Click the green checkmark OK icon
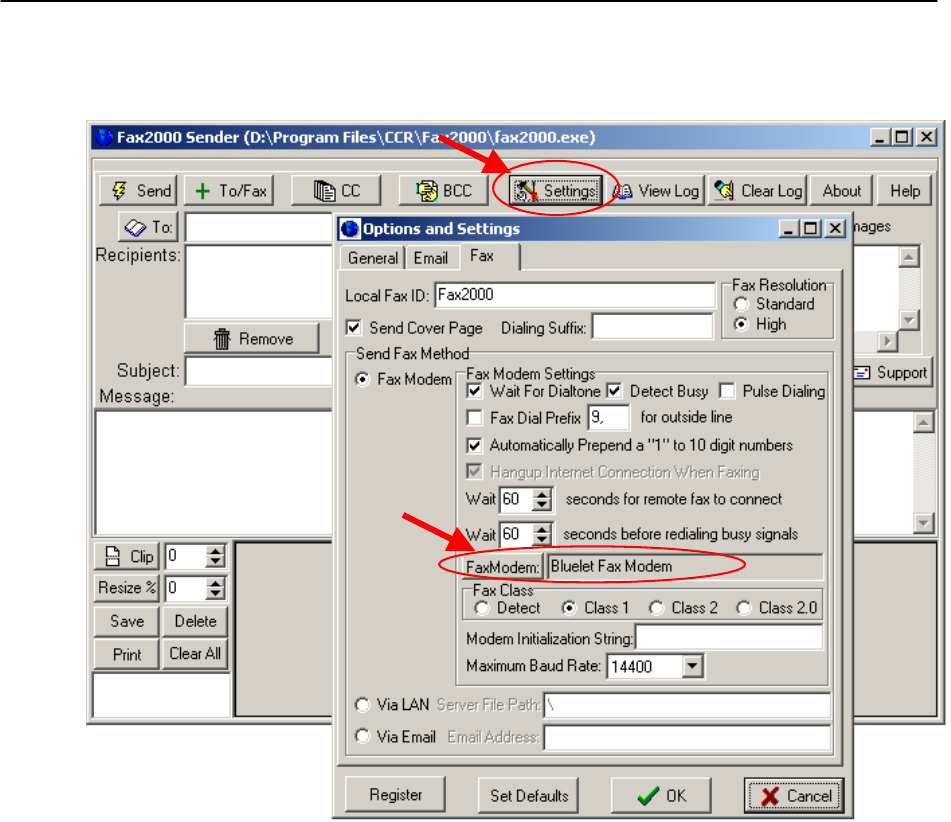This screenshot has height=822, width=951. point(648,795)
